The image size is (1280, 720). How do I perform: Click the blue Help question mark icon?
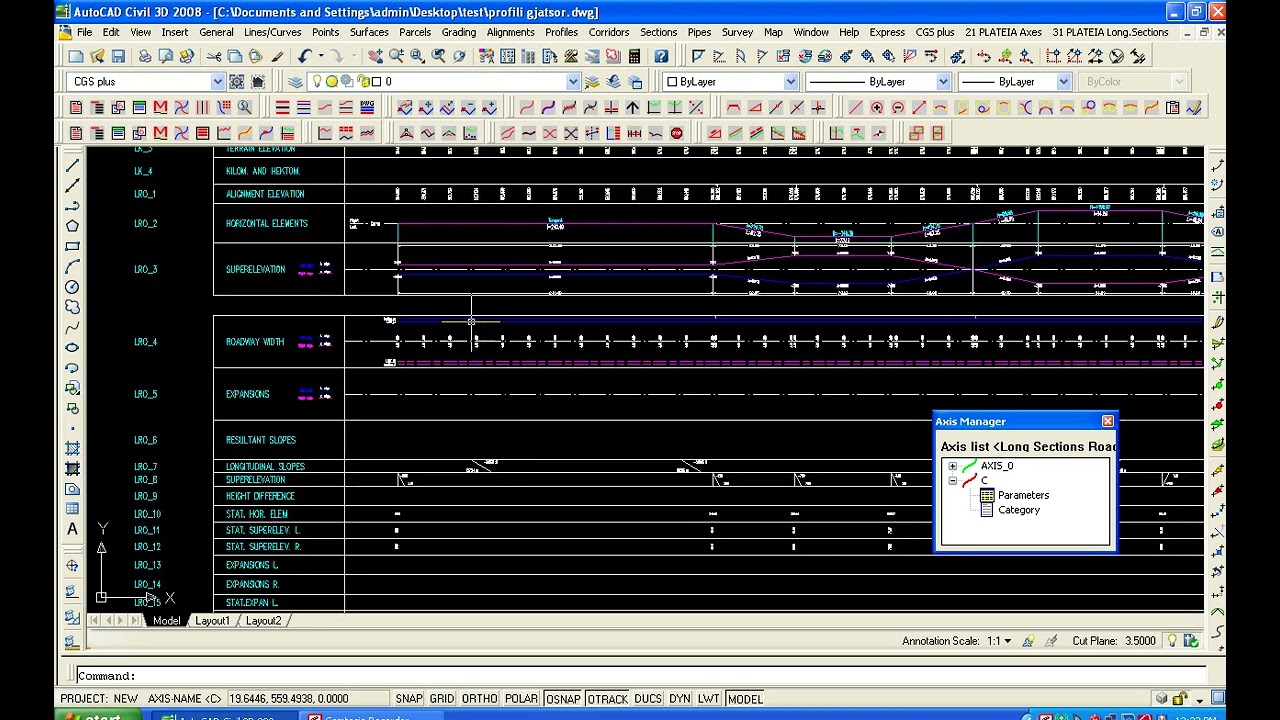click(x=661, y=56)
